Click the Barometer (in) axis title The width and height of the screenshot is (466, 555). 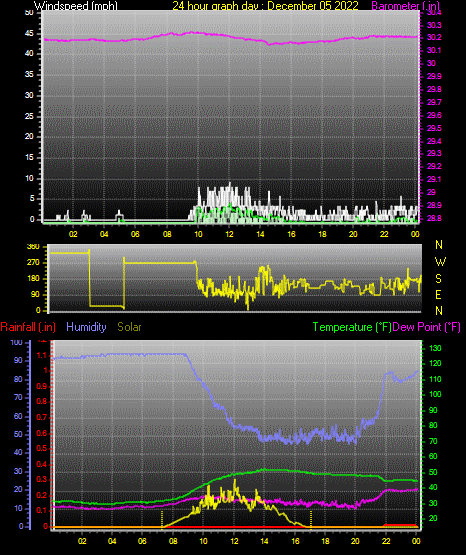pos(405,6)
